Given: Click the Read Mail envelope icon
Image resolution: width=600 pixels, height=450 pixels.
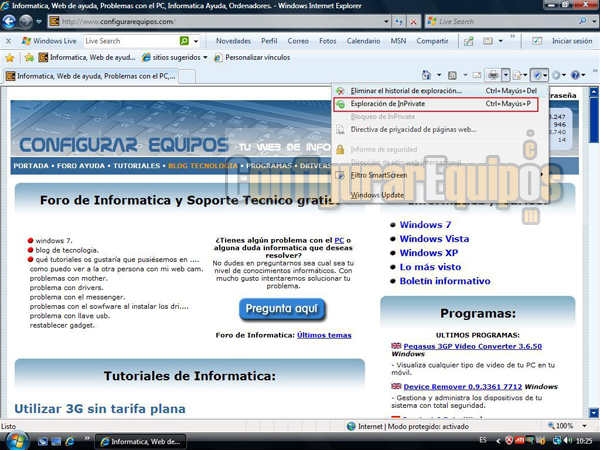Looking at the screenshot, I should (477, 75).
